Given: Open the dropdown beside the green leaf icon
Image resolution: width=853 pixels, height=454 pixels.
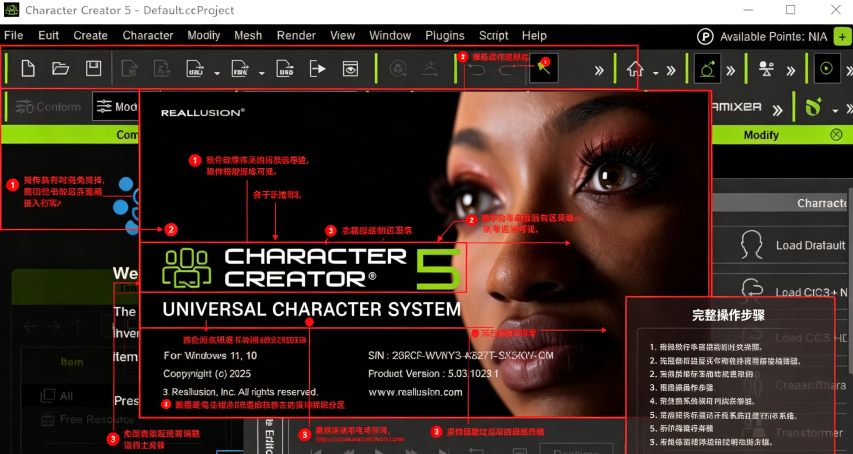Looking at the screenshot, I should pyautogui.click(x=835, y=111).
